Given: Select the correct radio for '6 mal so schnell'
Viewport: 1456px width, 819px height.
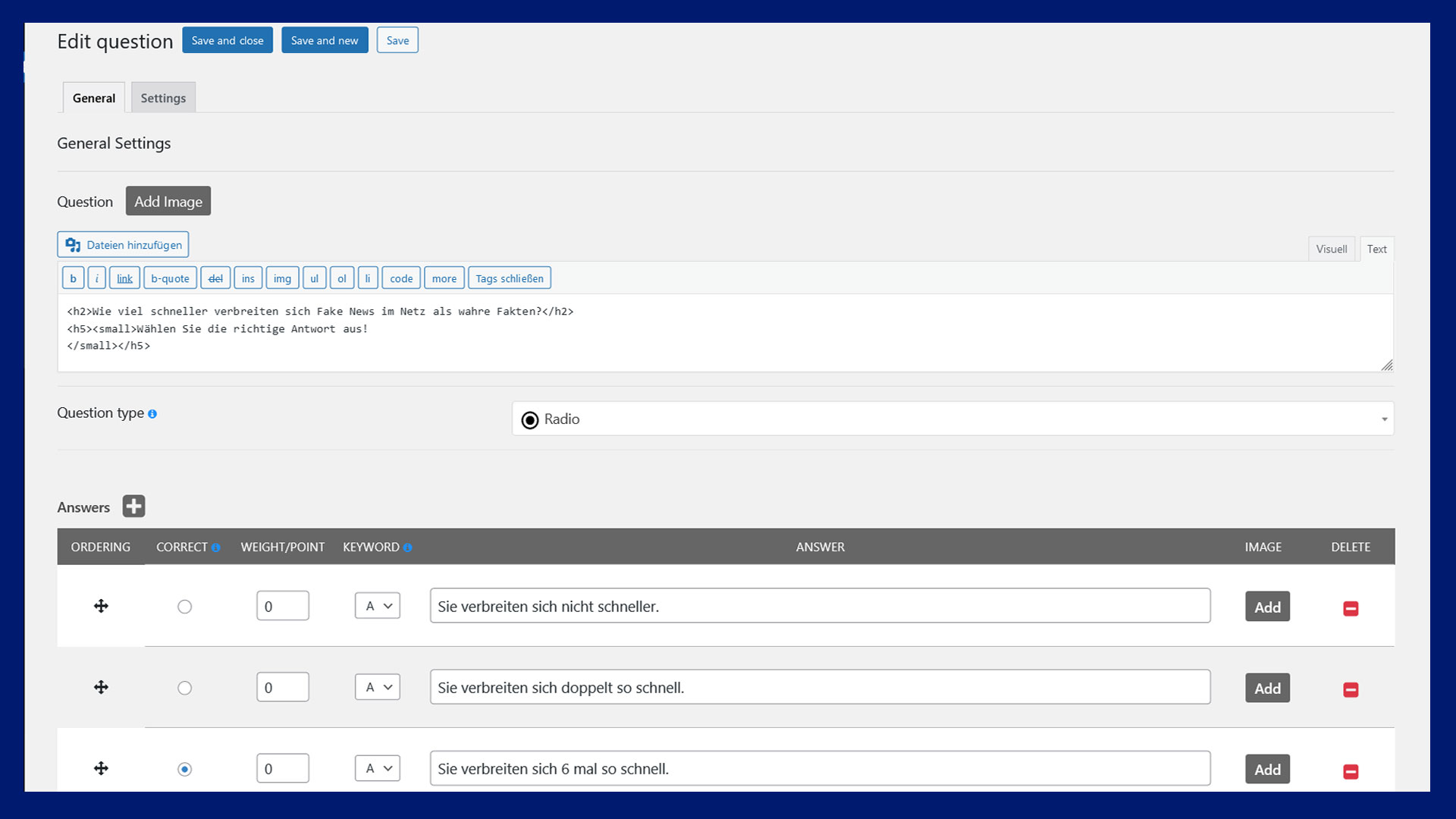Looking at the screenshot, I should [x=184, y=769].
